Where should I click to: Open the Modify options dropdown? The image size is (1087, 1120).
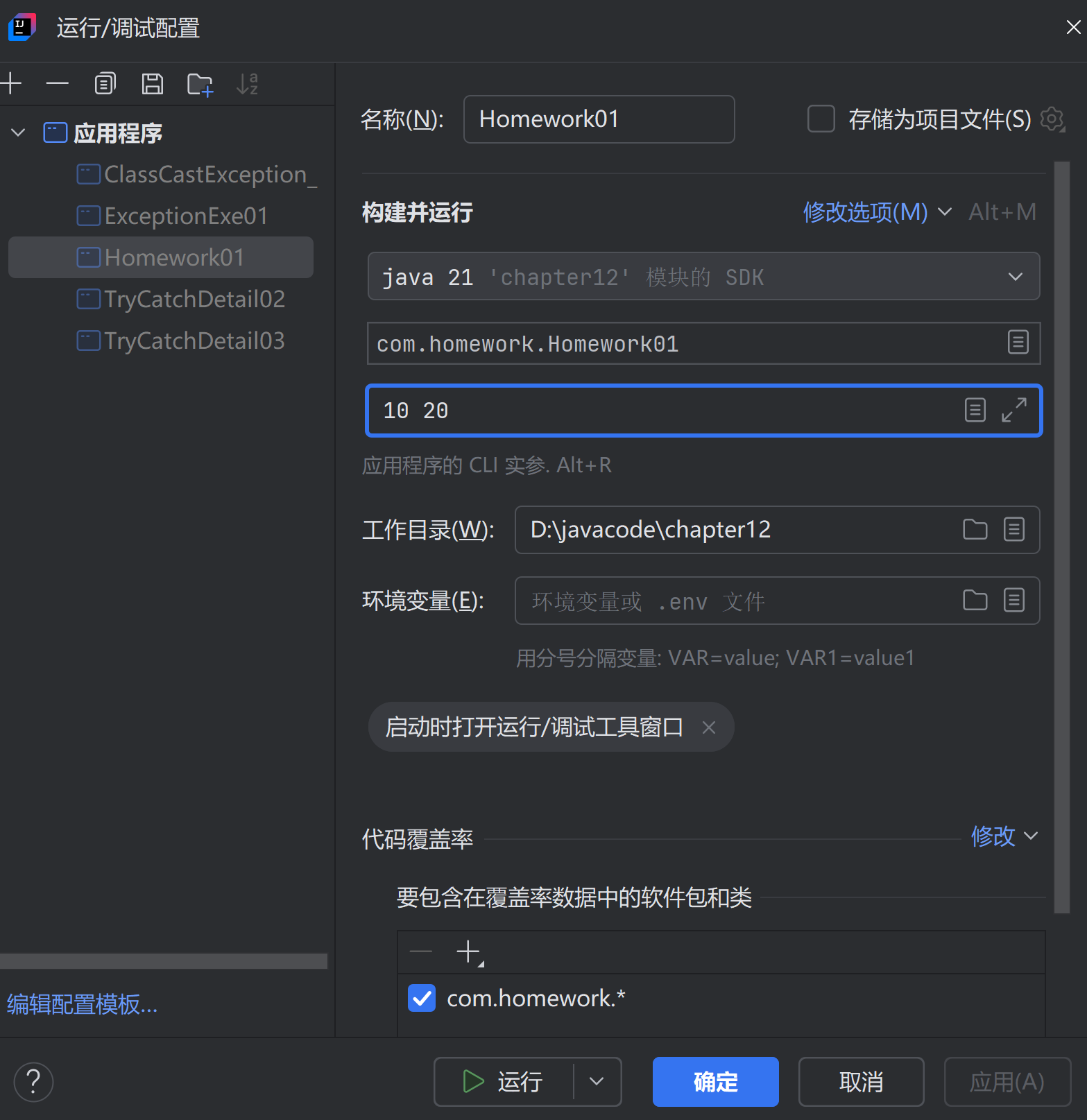pos(877,212)
